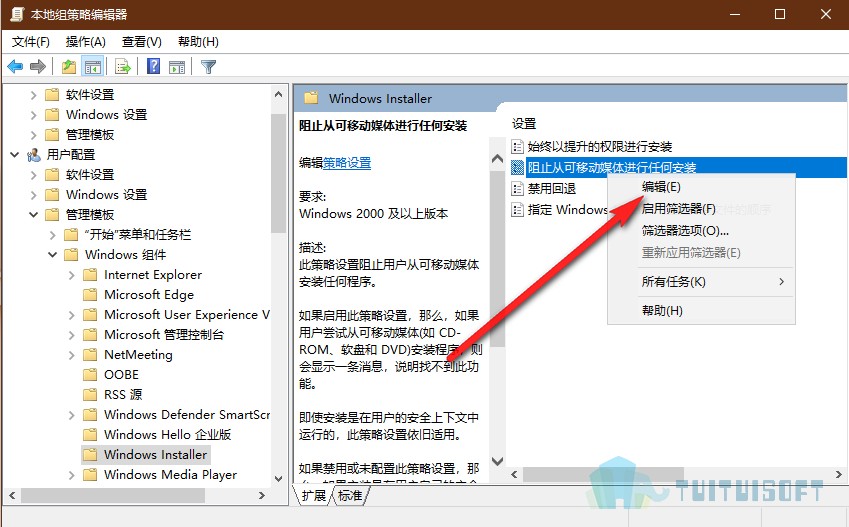The image size is (849, 527).
Task: Select the 阻止从可移动媒体进行任何安装 setting row
Action: (x=678, y=167)
